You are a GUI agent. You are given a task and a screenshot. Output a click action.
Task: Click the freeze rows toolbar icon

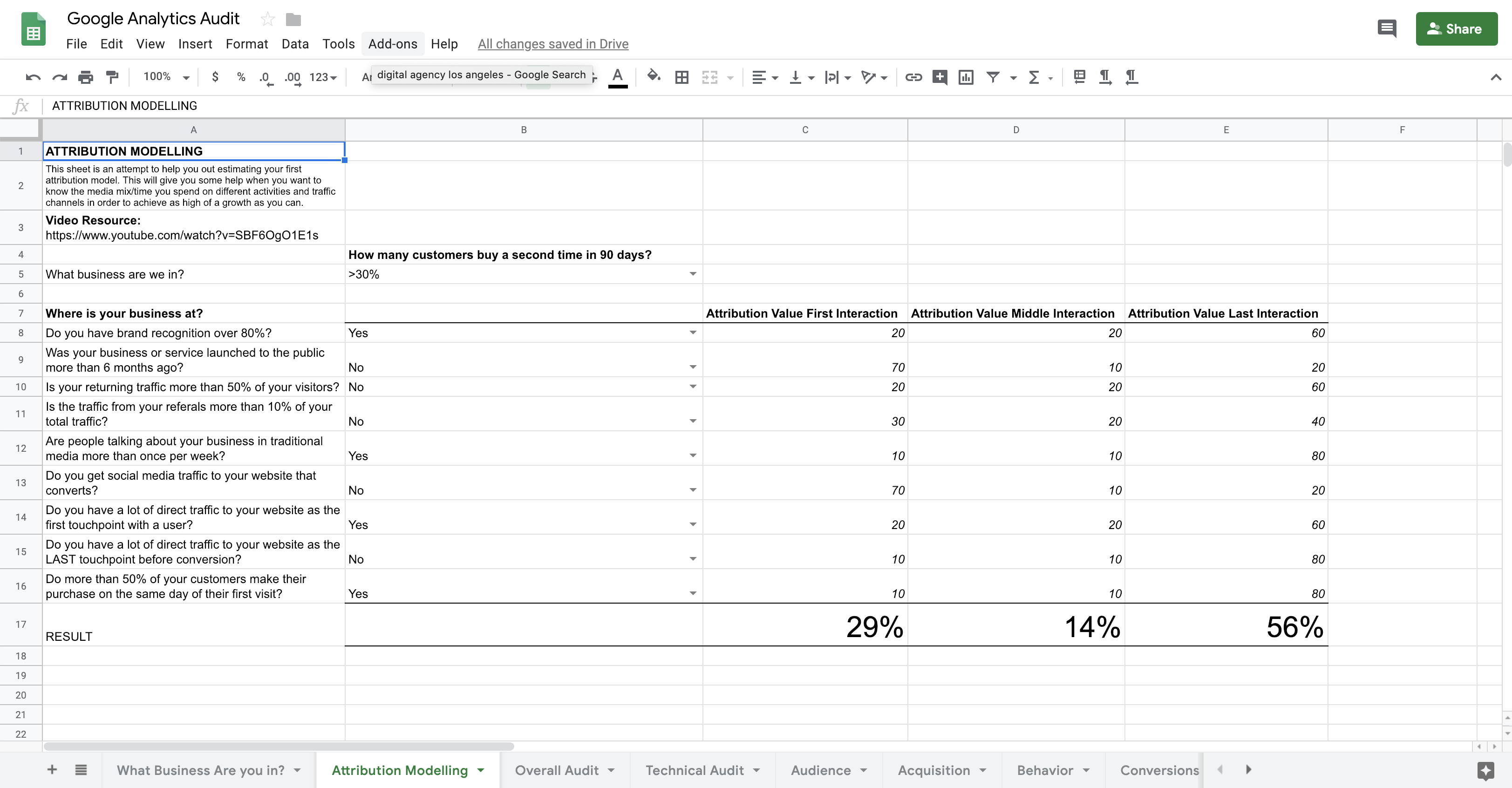1079,76
